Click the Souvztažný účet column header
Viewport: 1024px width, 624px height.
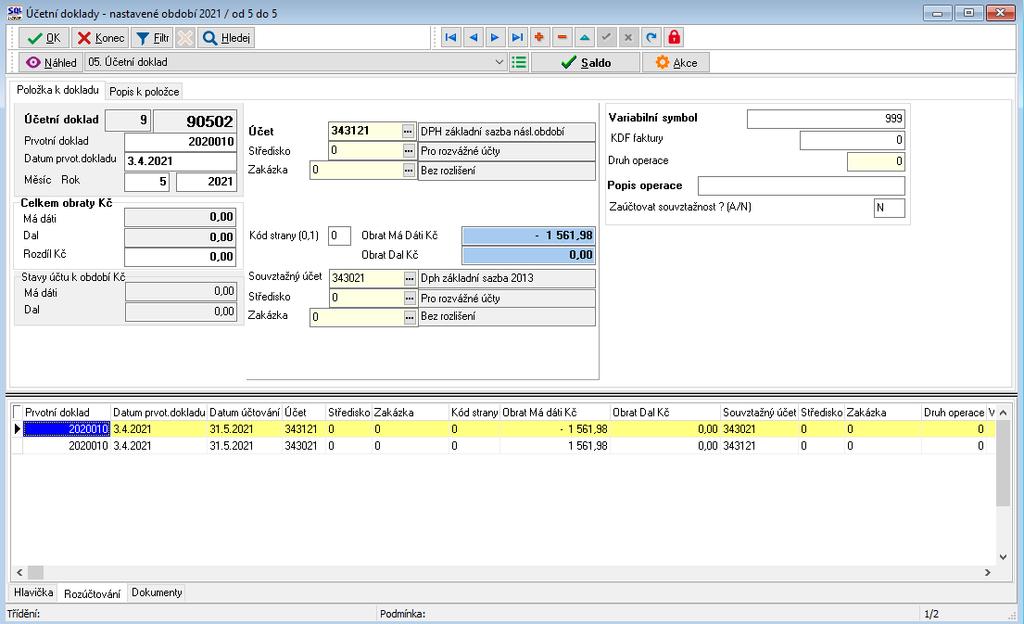click(x=760, y=413)
